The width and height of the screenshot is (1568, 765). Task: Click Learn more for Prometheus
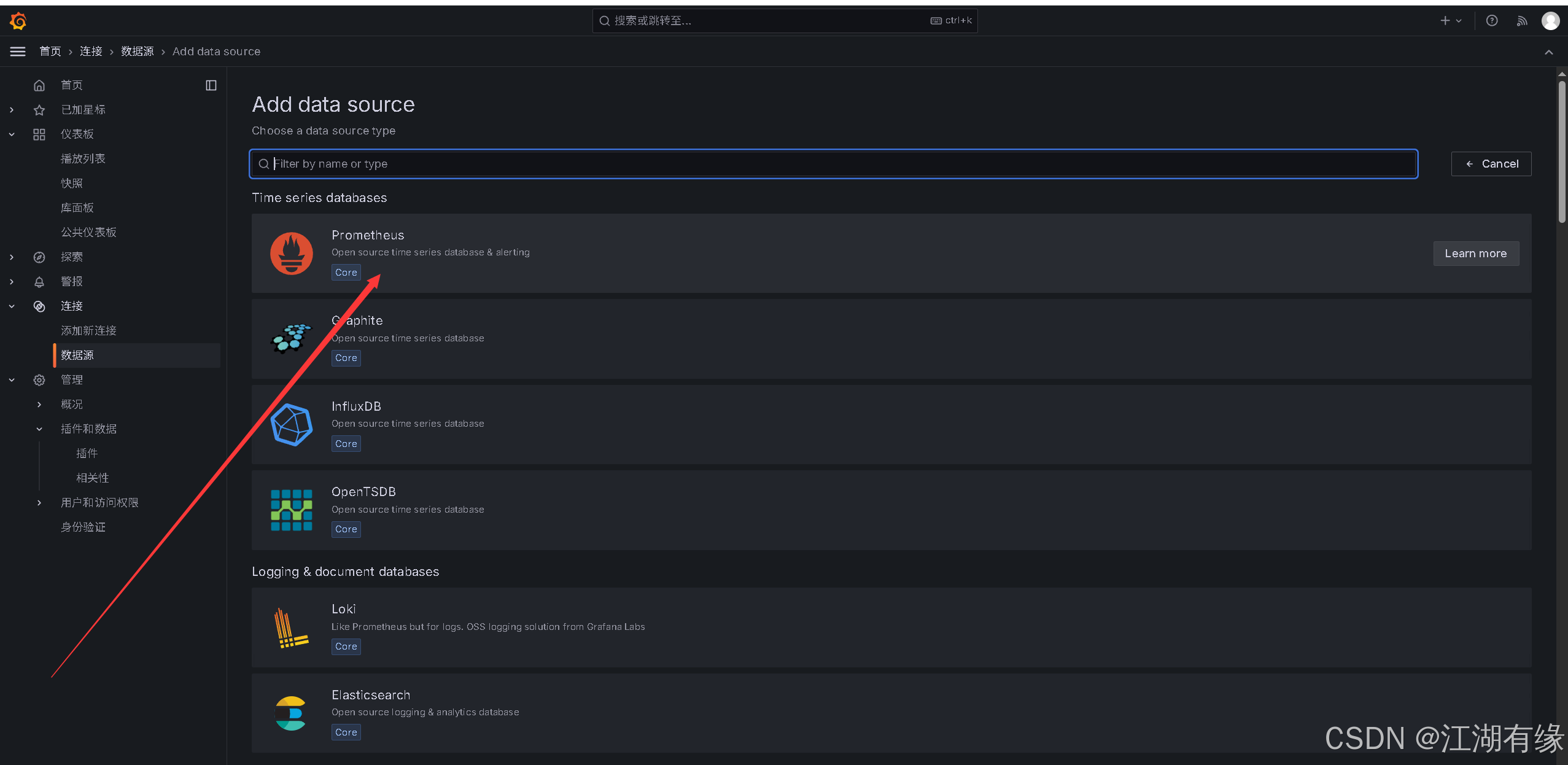click(1476, 254)
